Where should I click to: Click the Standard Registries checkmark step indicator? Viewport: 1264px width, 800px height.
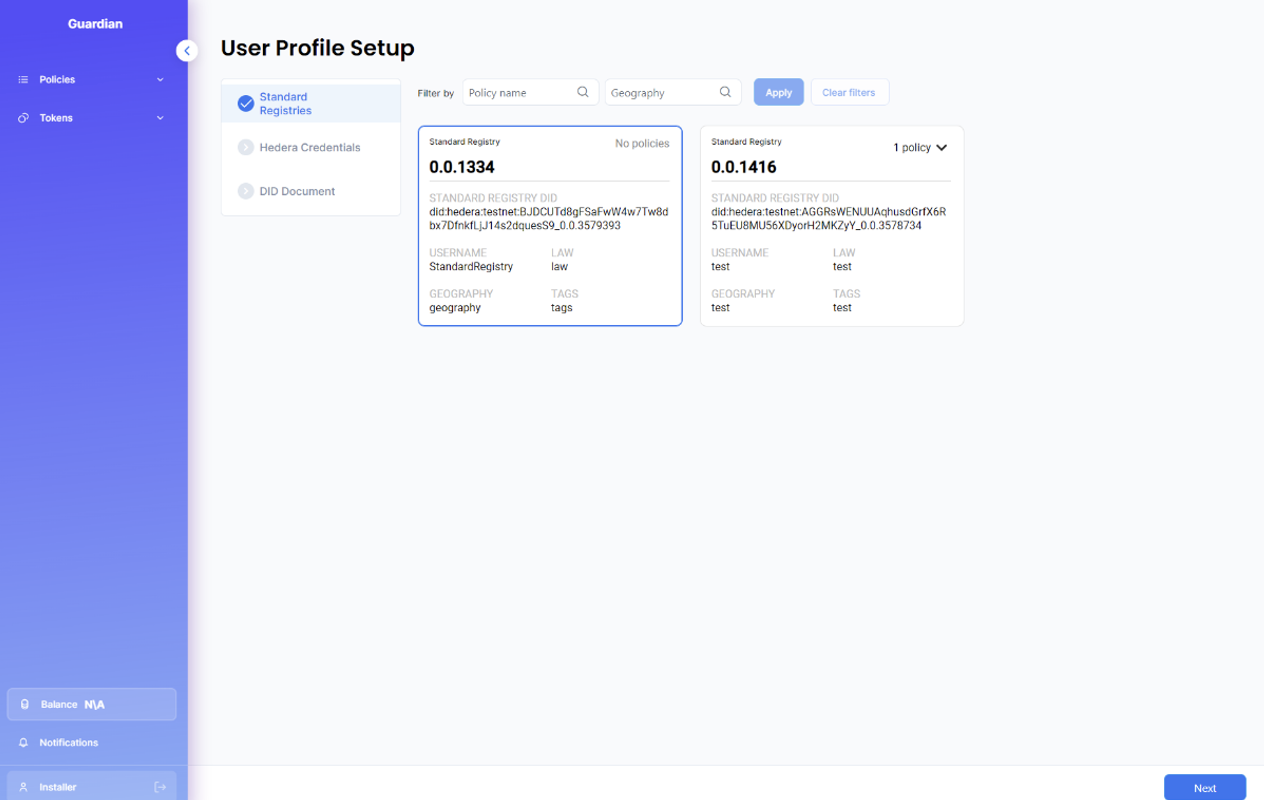[x=245, y=104]
